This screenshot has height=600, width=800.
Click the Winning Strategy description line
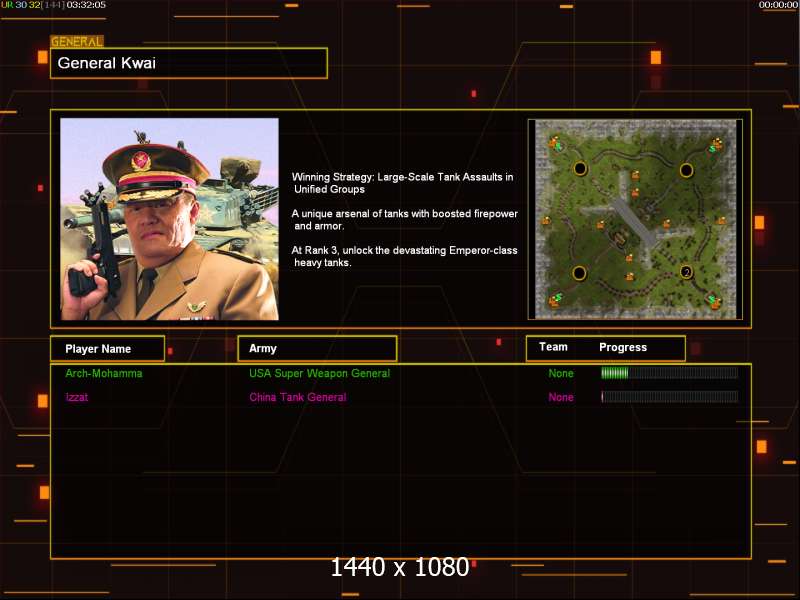pyautogui.click(x=403, y=183)
